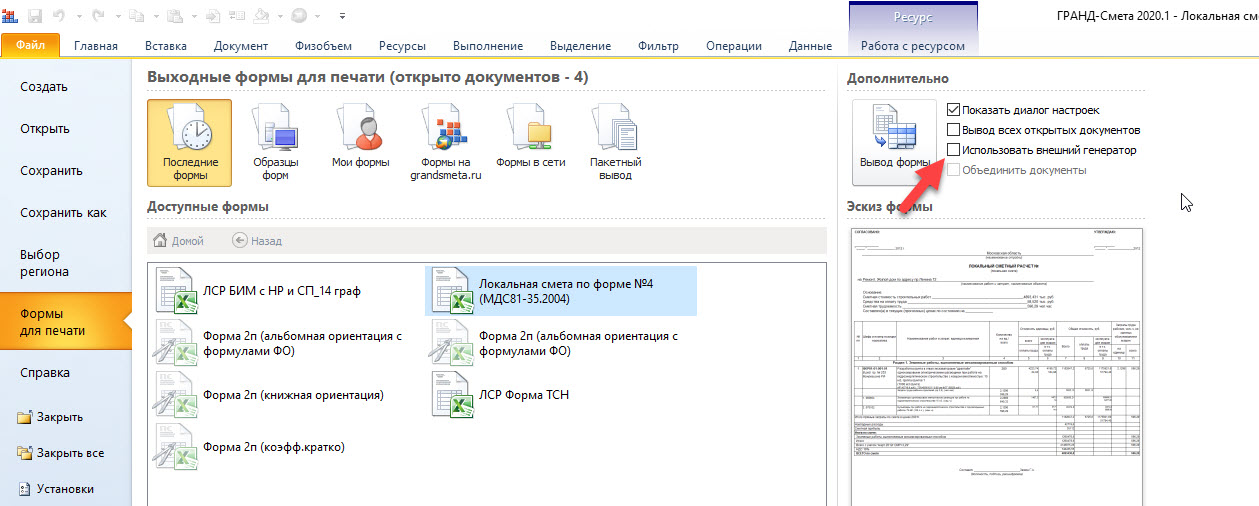
Task: Open the Формы в сети folder icon
Action: click(531, 135)
